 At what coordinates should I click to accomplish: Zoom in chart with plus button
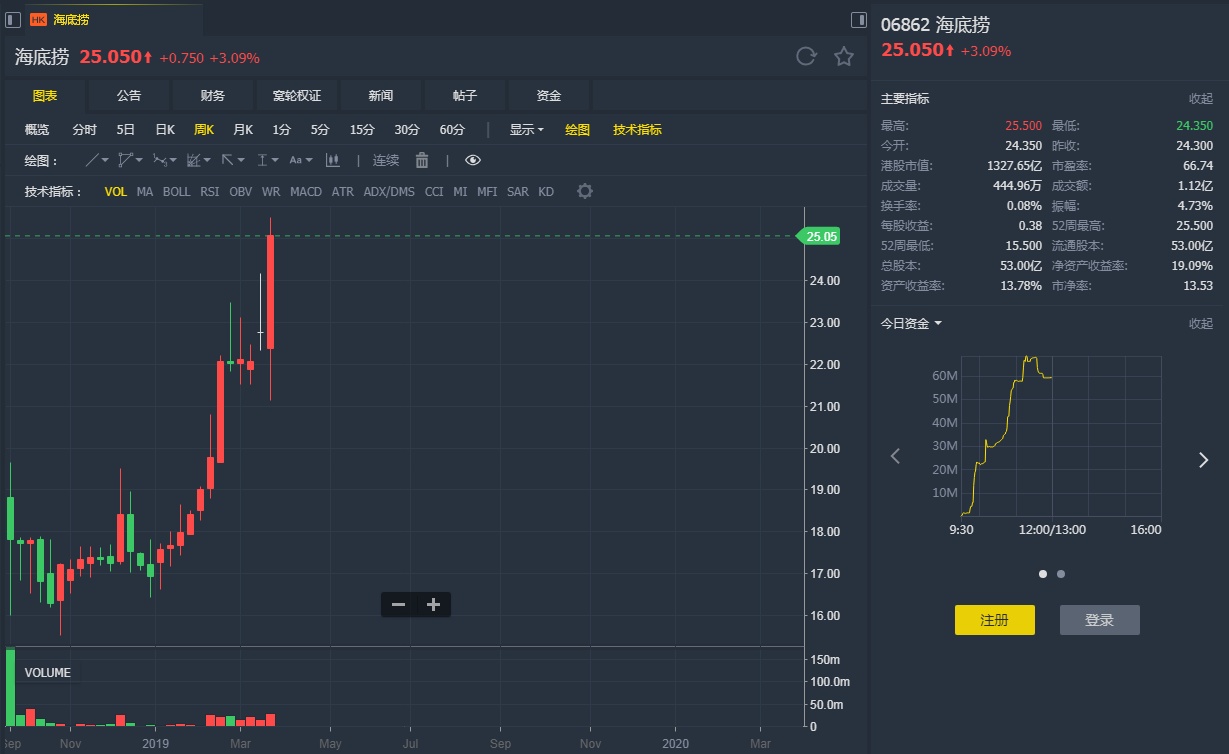click(x=433, y=604)
